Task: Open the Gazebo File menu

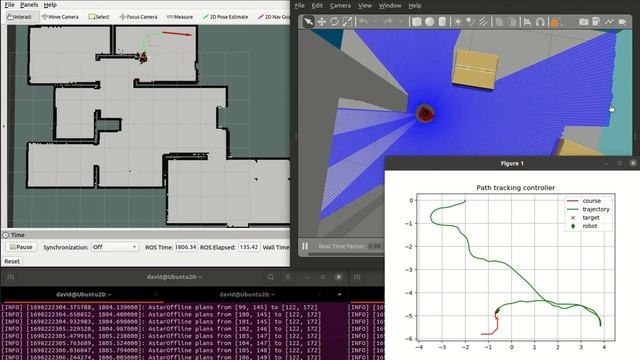Action: point(300,6)
